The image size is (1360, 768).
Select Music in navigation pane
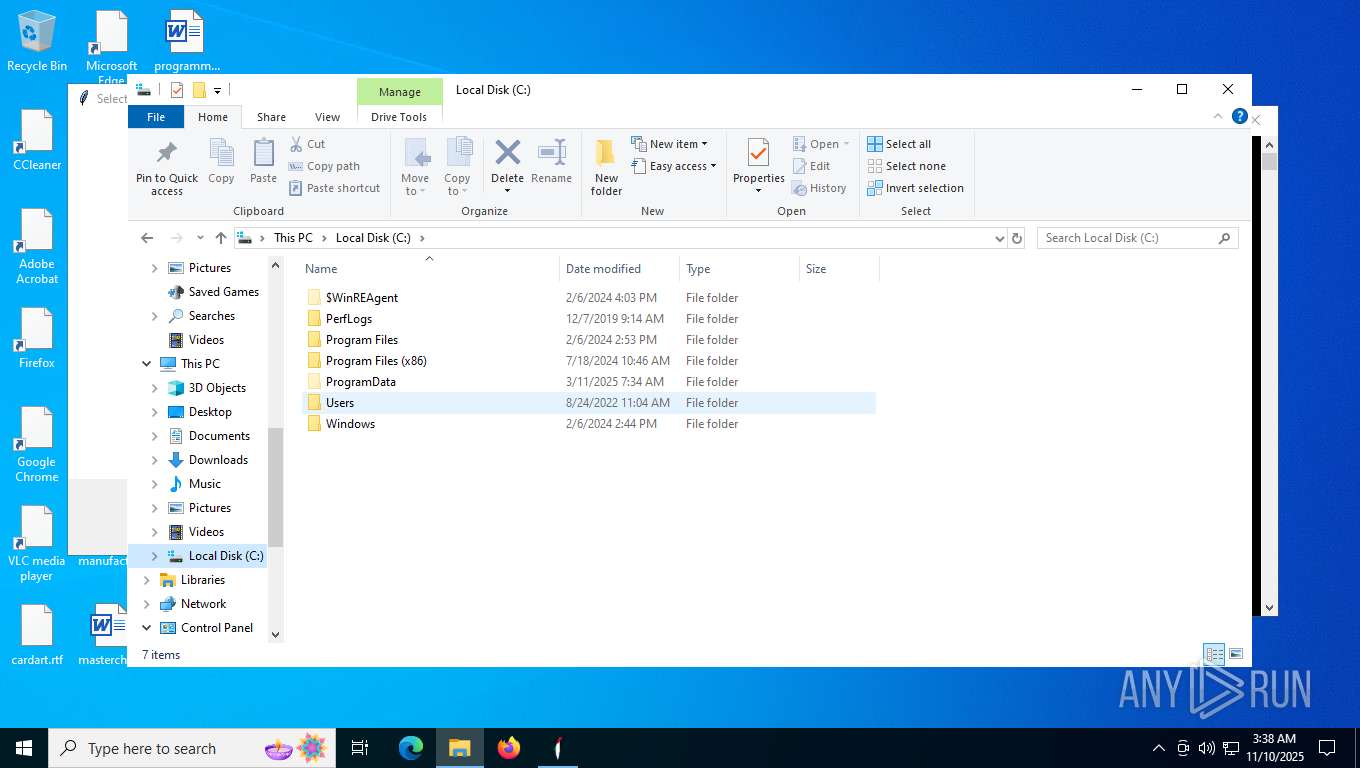205,484
